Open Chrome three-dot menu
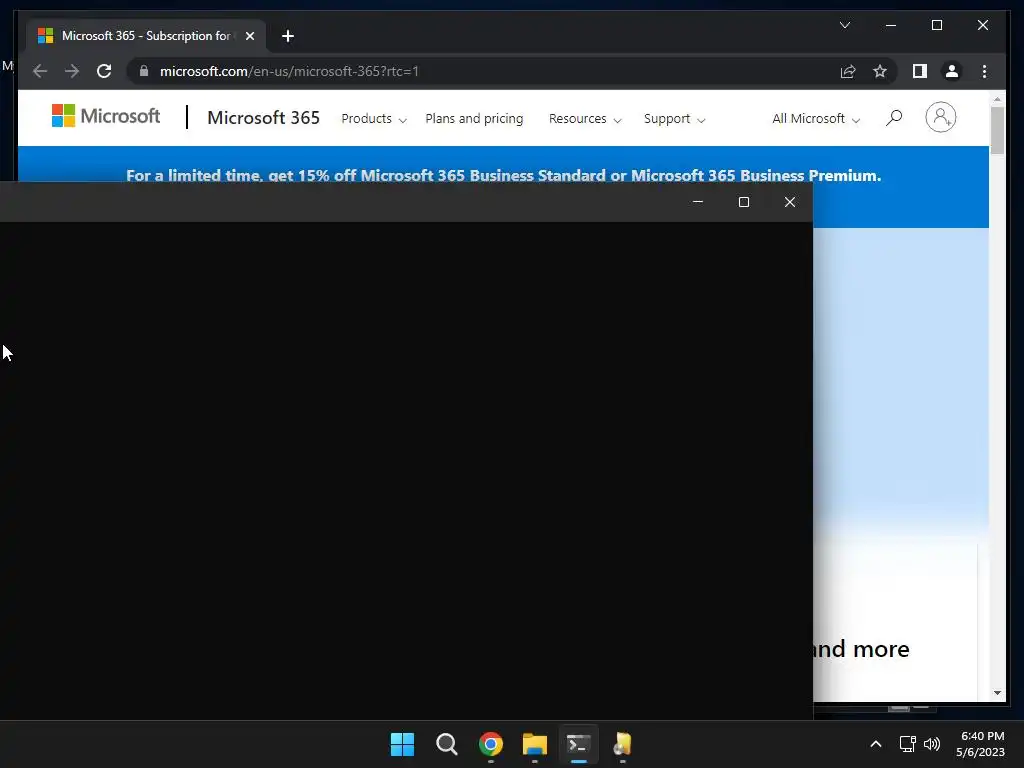 (x=984, y=71)
